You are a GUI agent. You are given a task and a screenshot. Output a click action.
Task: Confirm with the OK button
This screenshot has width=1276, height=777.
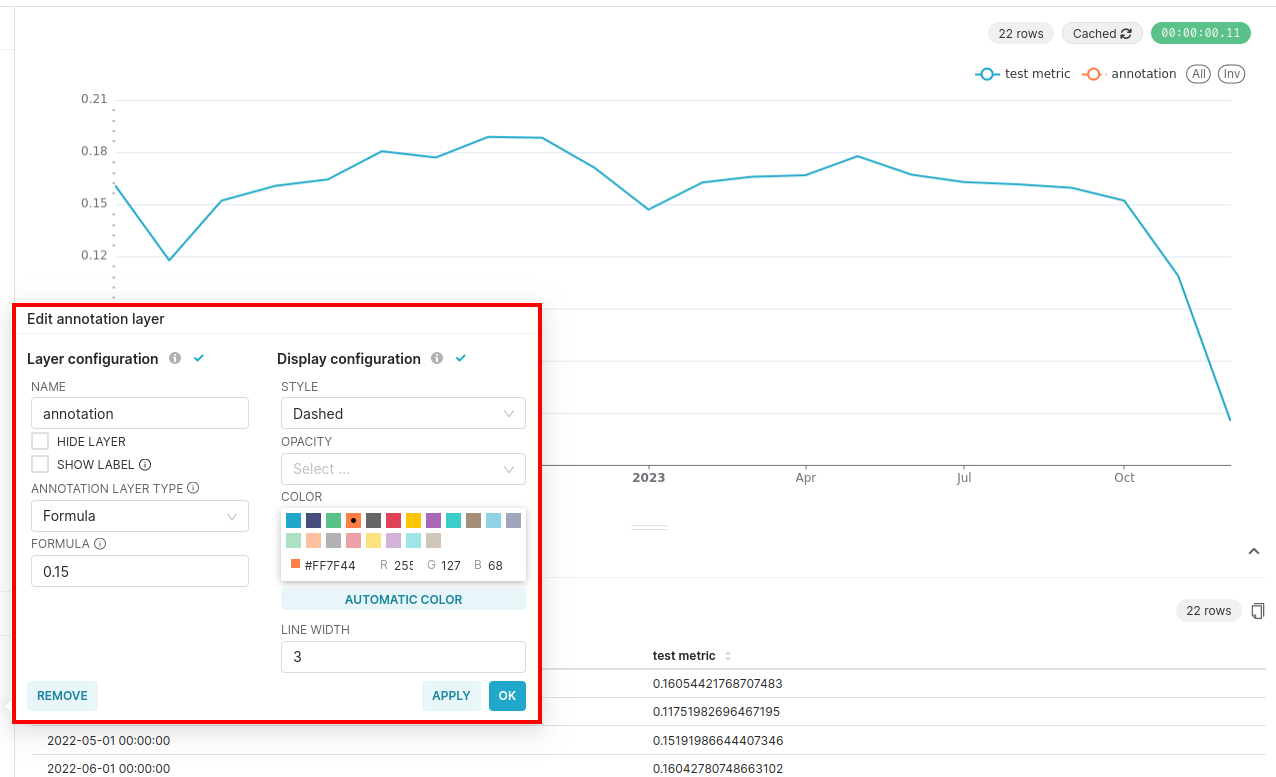pos(507,696)
